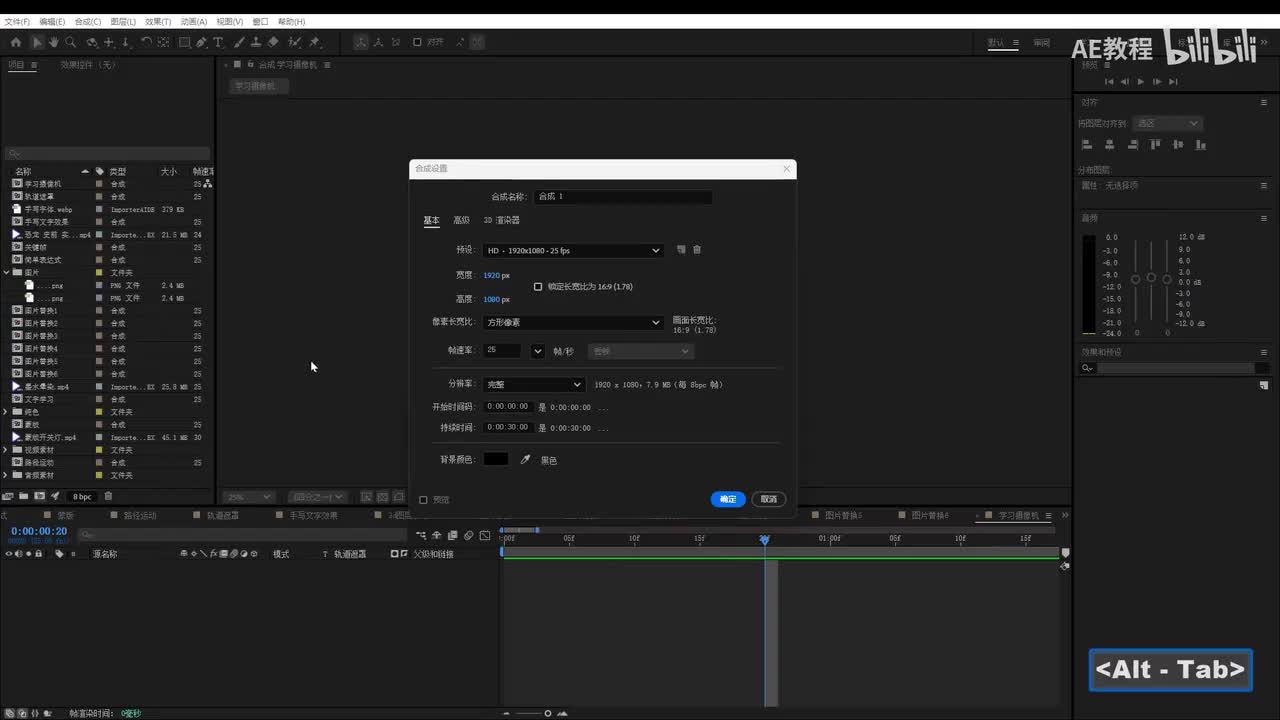The height and width of the screenshot is (720, 1280).
Task: Click the 取消 cancel button
Action: pyautogui.click(x=768, y=499)
